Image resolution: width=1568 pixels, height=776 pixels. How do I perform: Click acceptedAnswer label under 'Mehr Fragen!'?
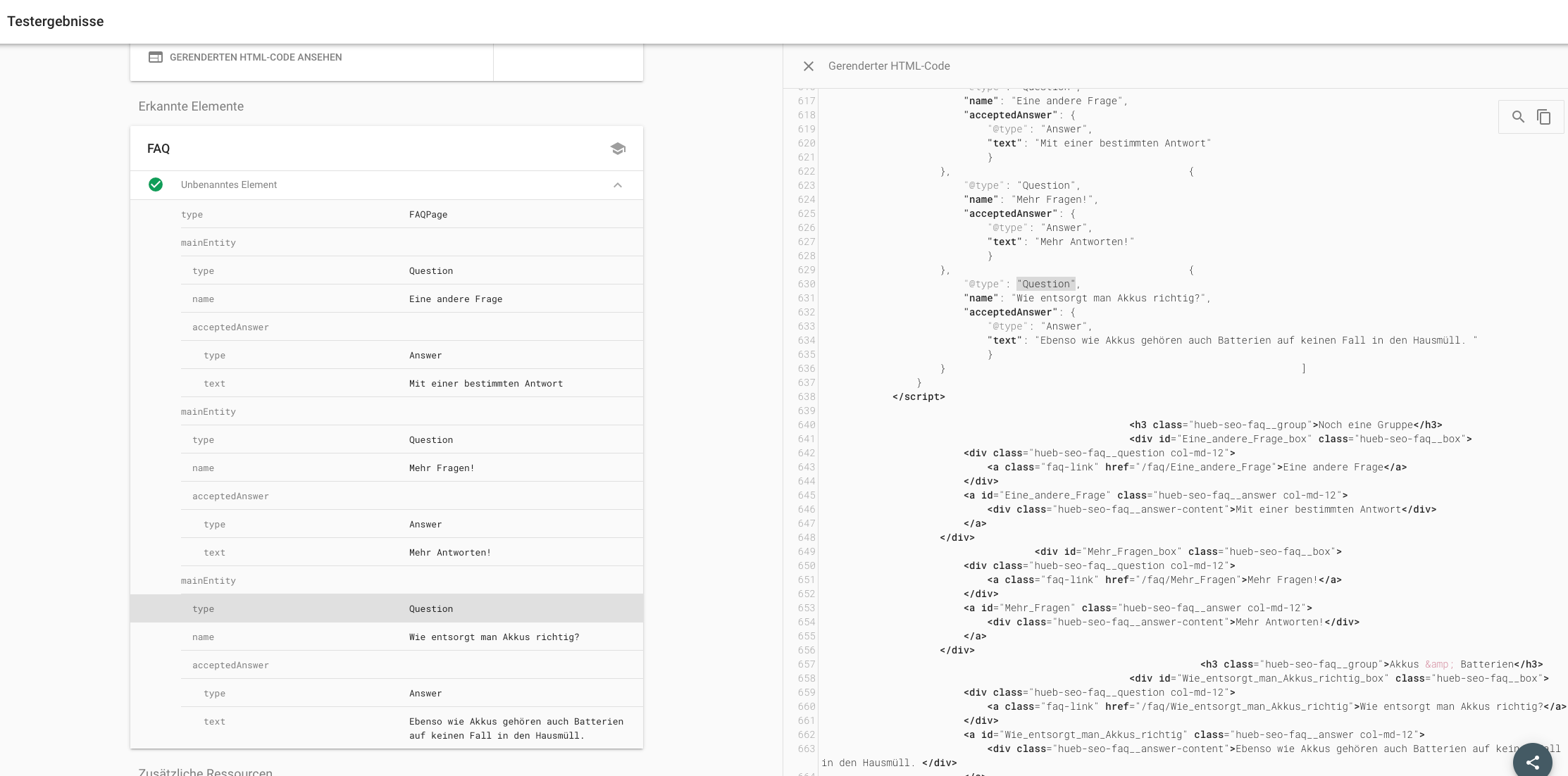[230, 496]
